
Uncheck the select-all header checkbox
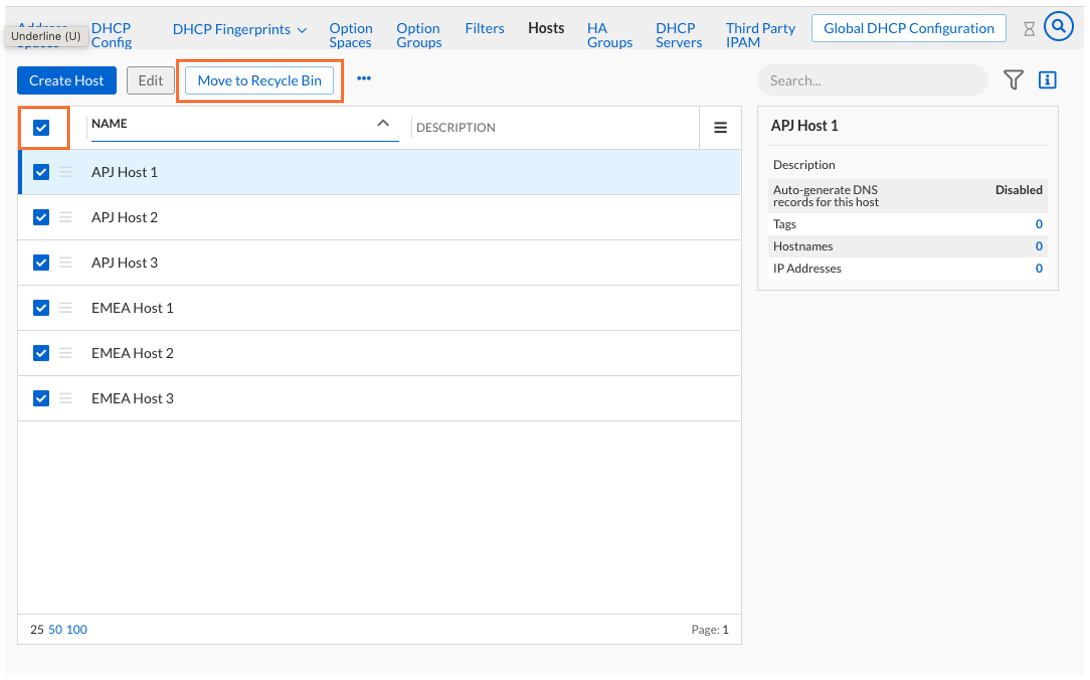click(41, 127)
